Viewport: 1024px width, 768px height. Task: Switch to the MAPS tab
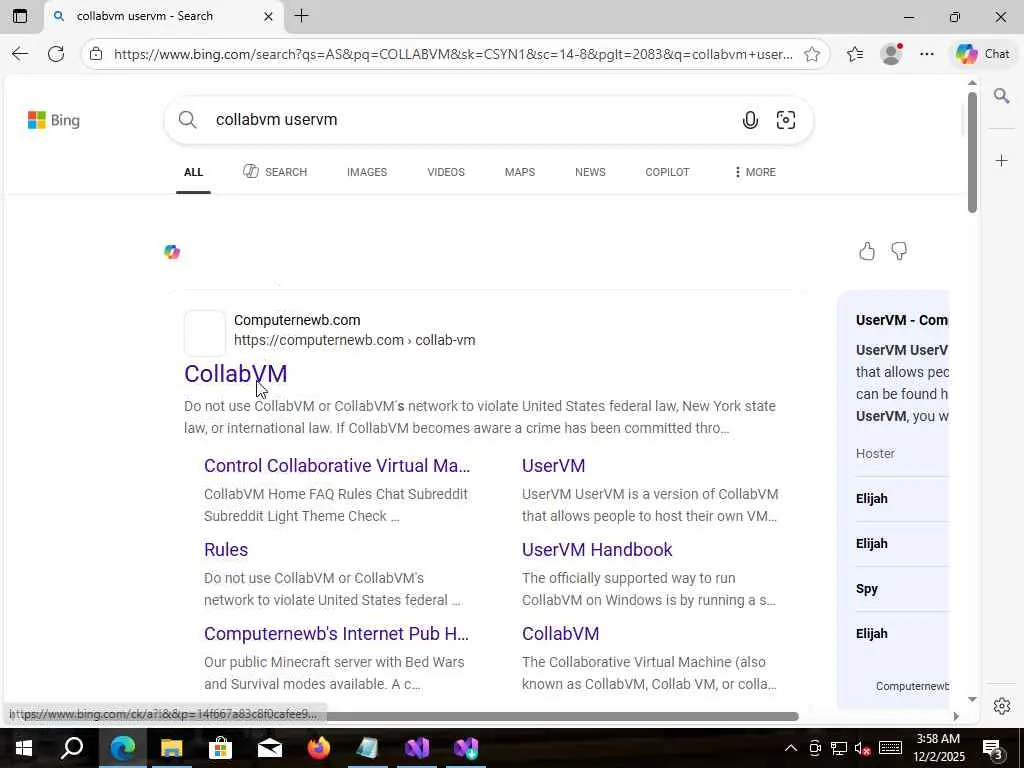[x=520, y=172]
